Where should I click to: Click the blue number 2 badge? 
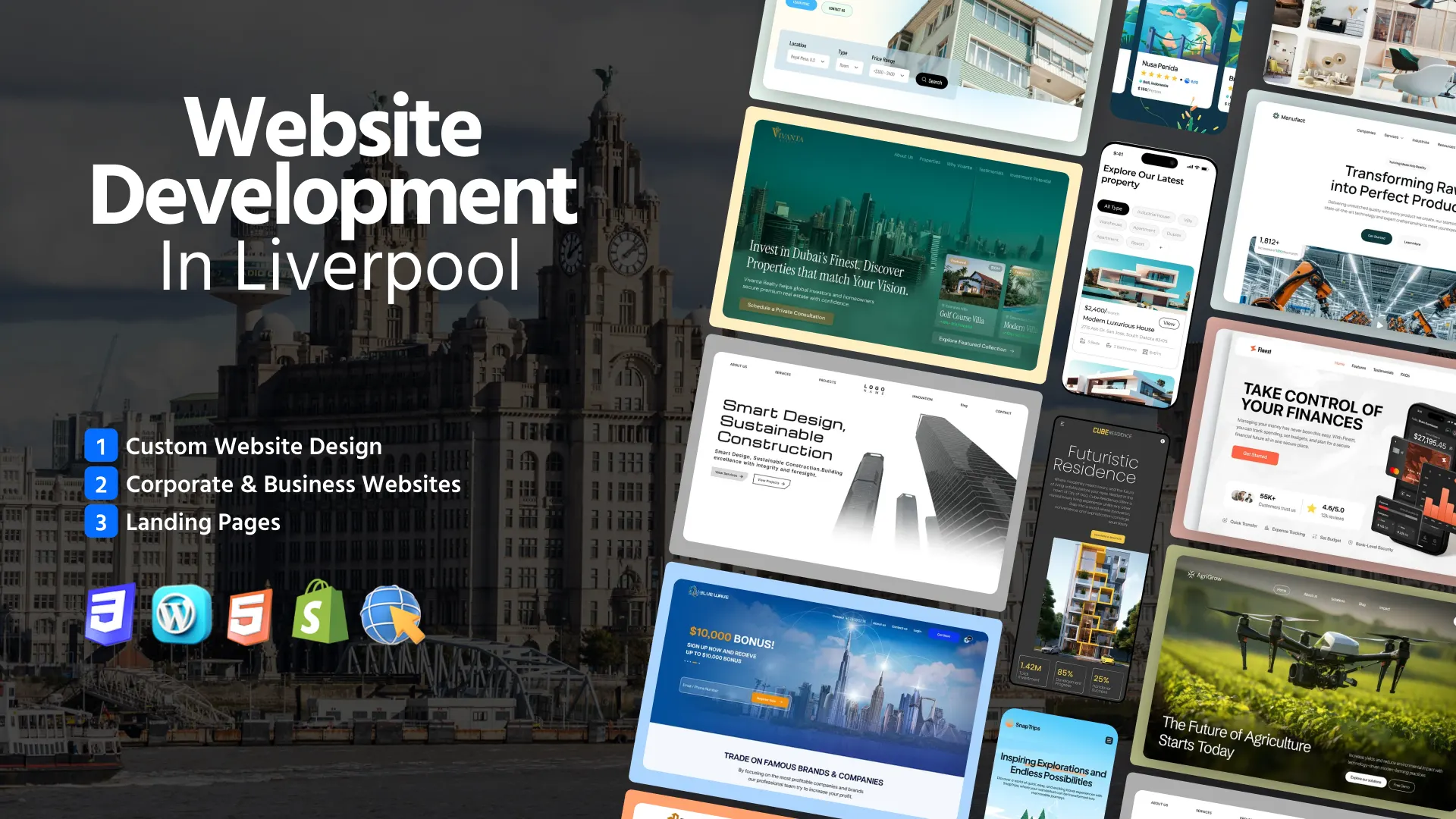(x=101, y=484)
